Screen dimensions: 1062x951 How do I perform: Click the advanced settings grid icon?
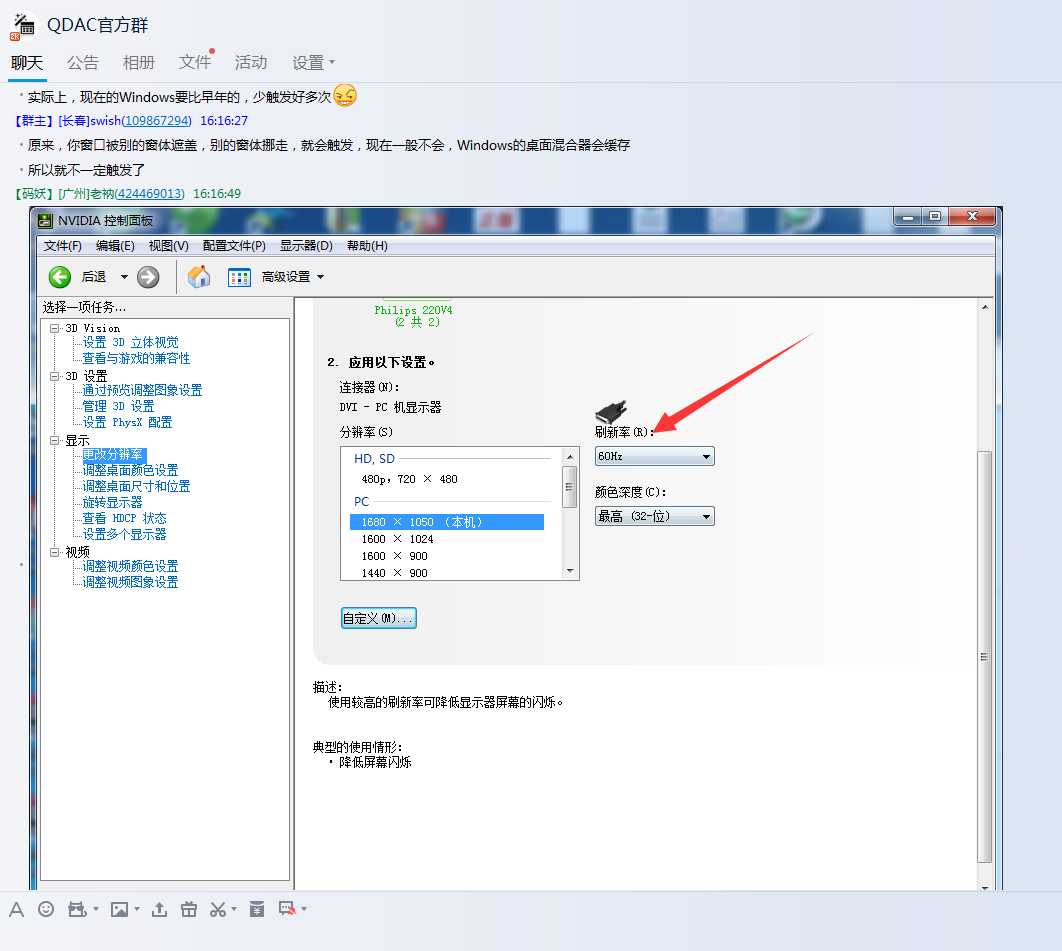tap(239, 277)
